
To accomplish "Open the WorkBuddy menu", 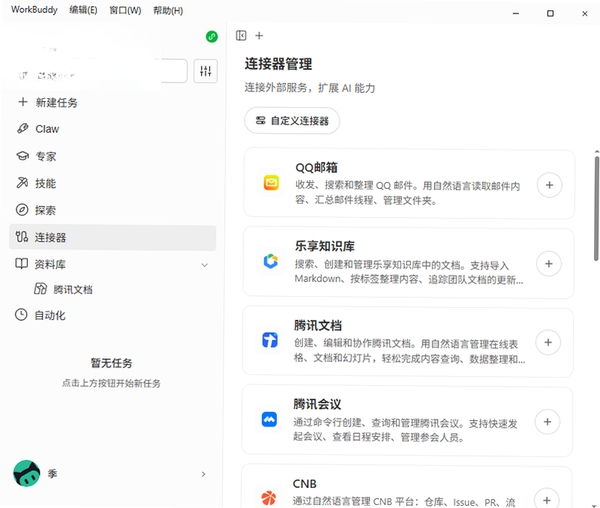I will pos(34,10).
